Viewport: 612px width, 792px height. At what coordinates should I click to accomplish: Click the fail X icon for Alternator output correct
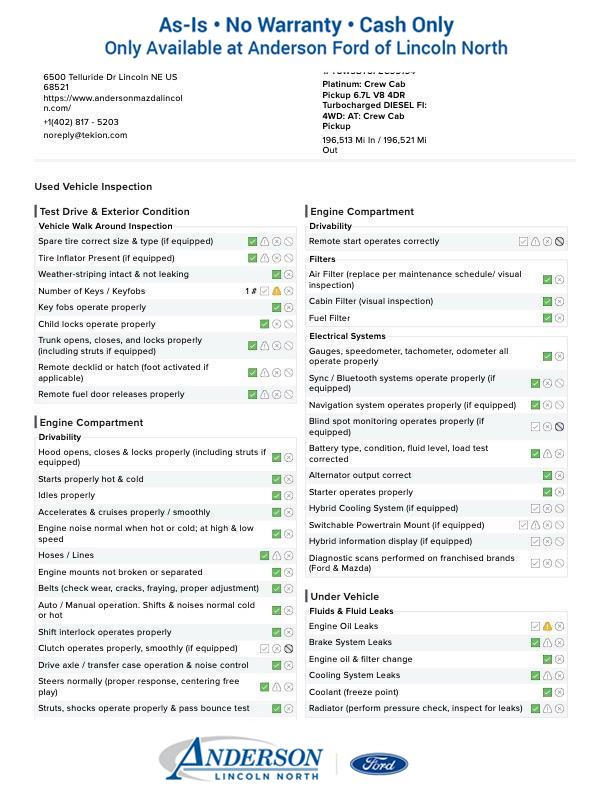click(559, 476)
